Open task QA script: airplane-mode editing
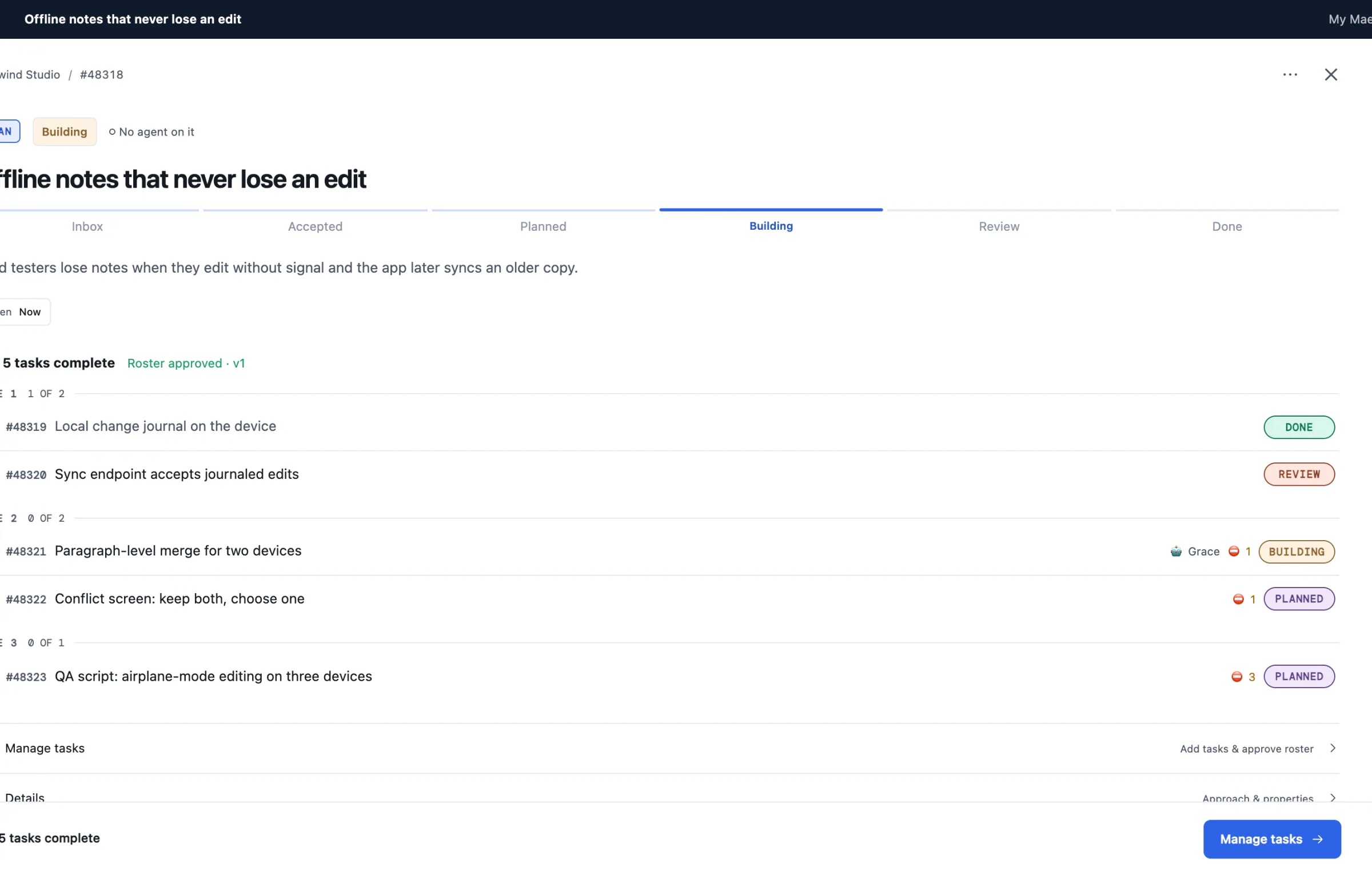Screen dimensions: 1372x875 point(213,677)
